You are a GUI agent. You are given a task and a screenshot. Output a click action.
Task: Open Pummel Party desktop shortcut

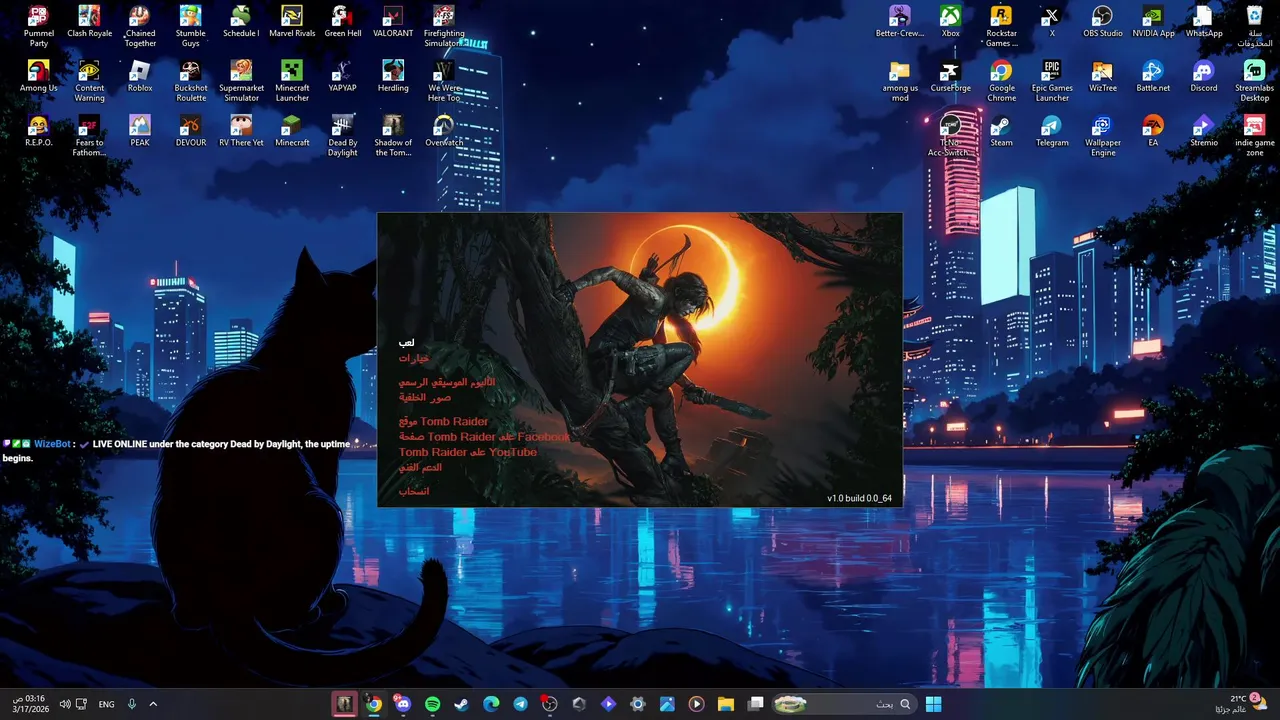point(38,26)
